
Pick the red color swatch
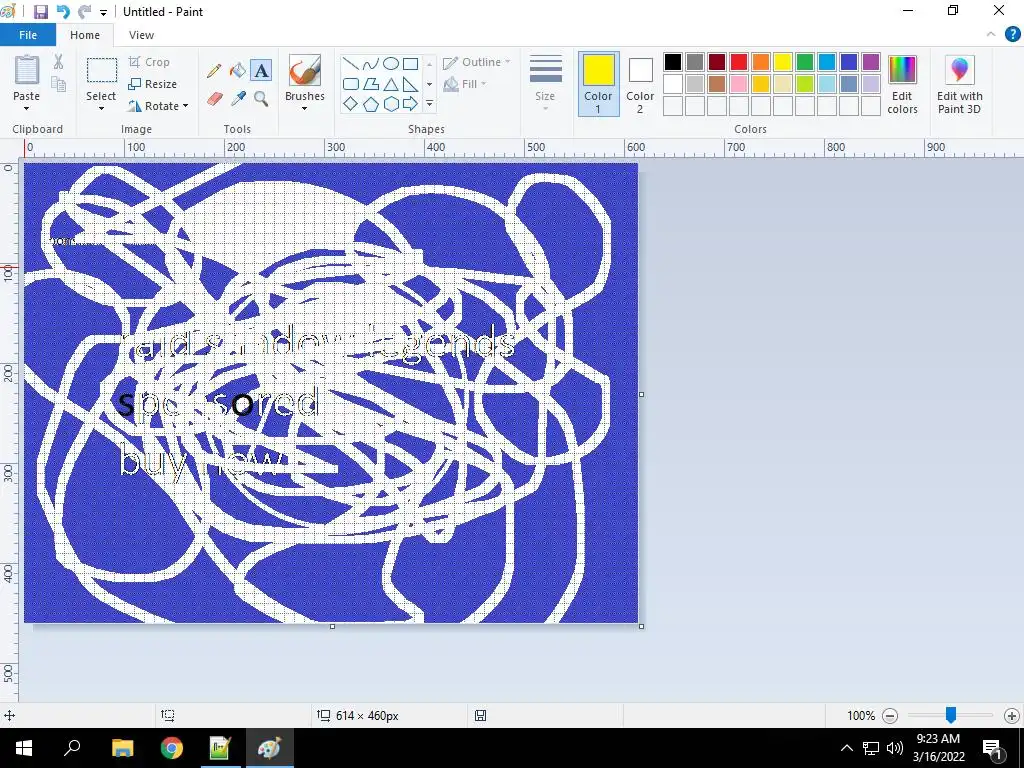(739, 62)
